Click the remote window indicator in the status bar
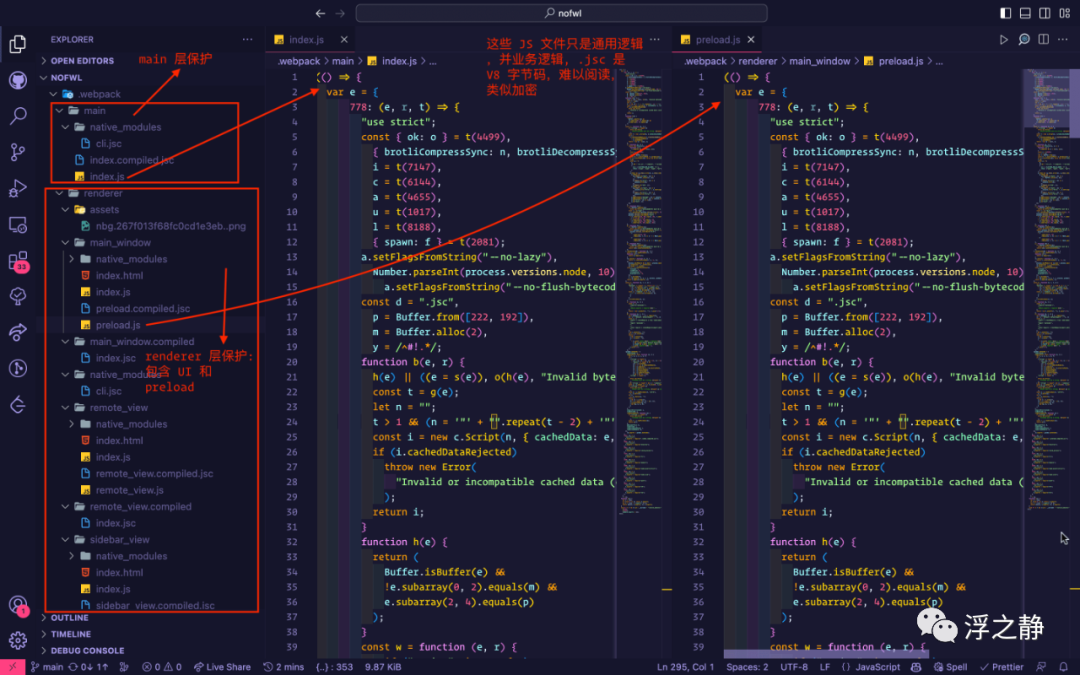 [x=12, y=667]
